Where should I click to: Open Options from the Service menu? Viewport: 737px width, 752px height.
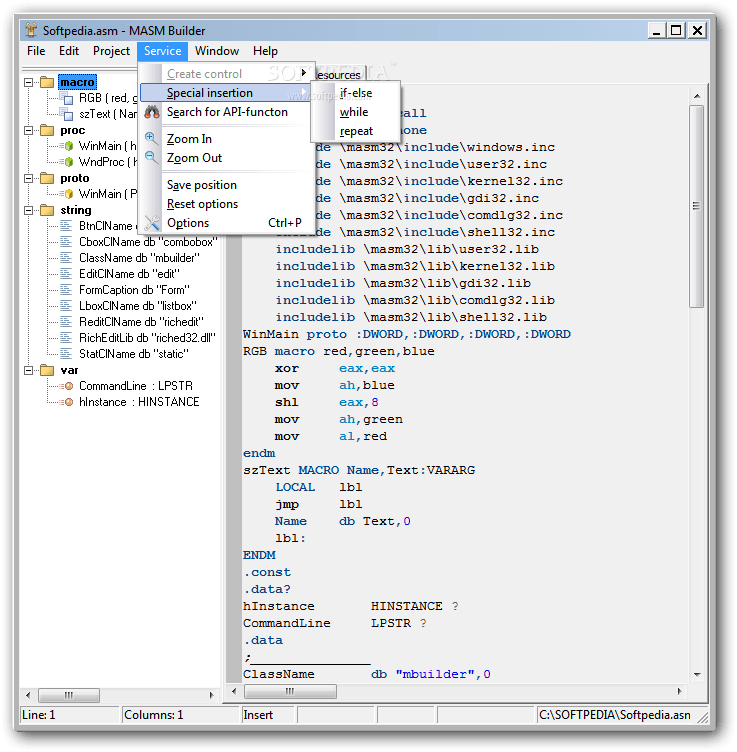227,223
